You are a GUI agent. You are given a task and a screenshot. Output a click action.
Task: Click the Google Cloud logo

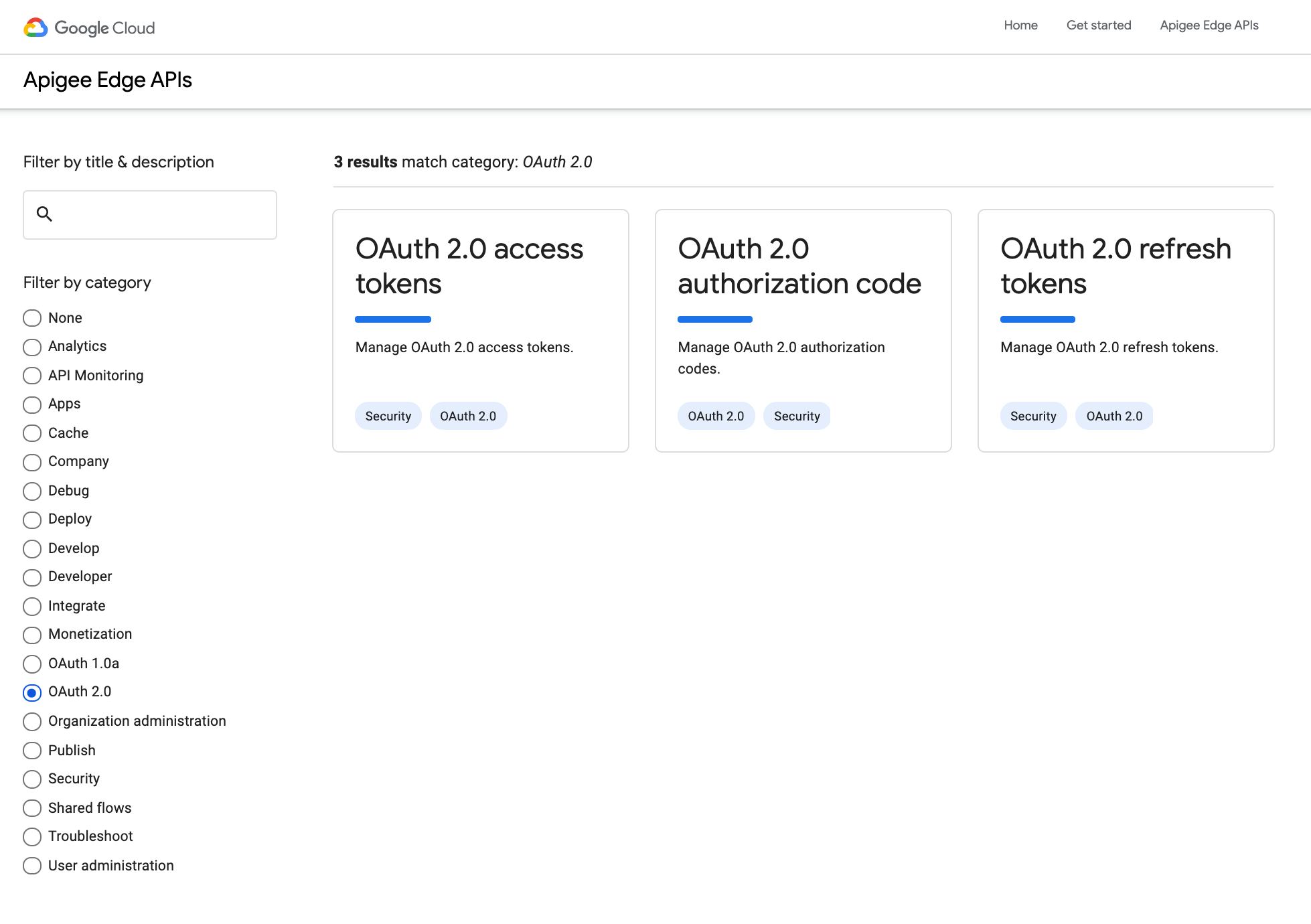point(89,27)
